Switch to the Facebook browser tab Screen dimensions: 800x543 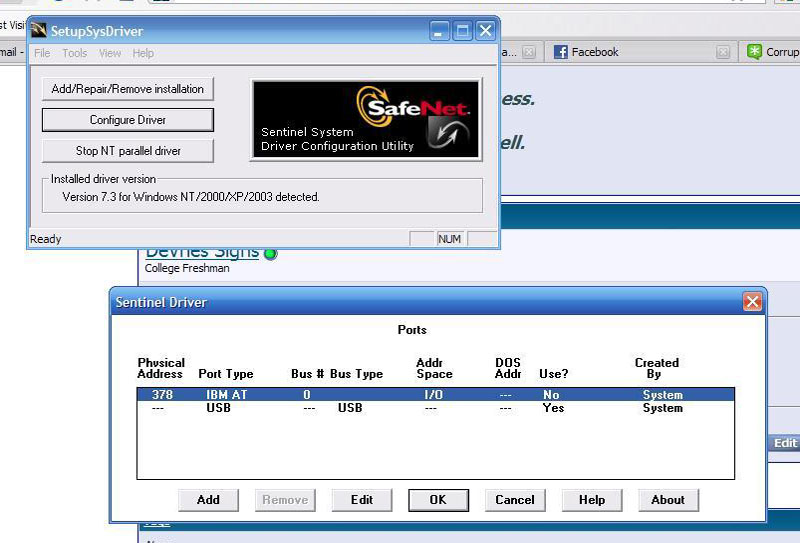tap(640, 52)
